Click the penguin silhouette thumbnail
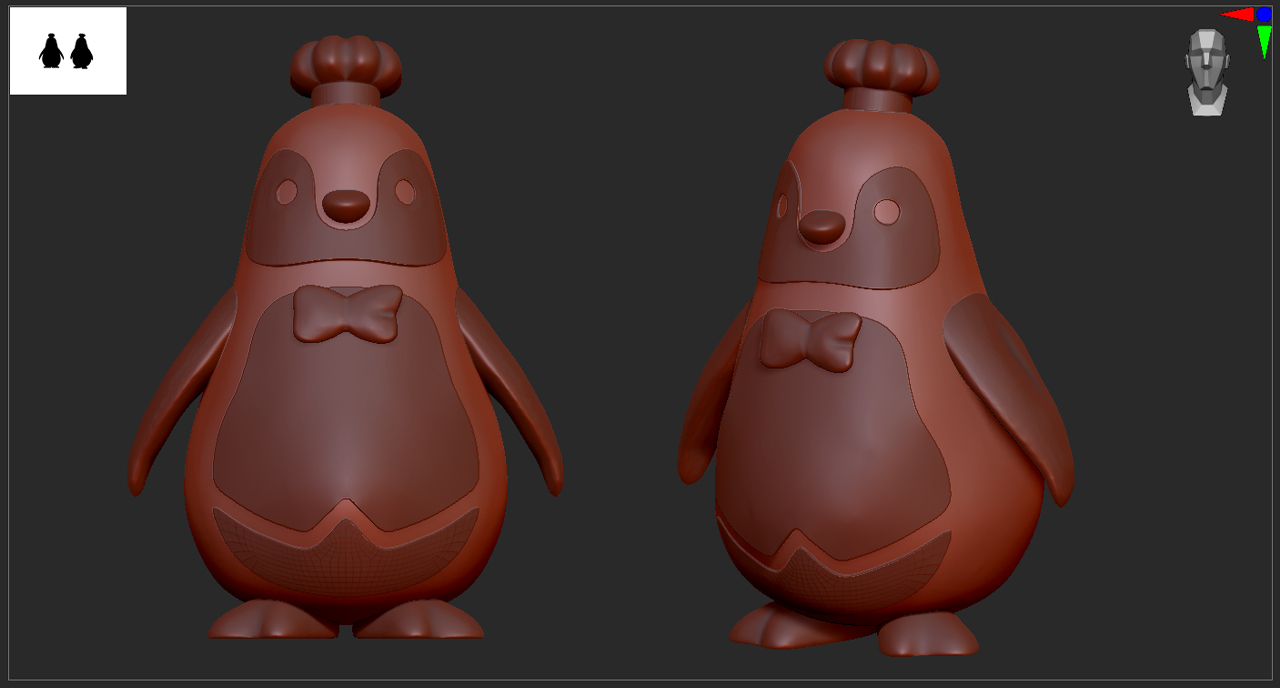The width and height of the screenshot is (1280, 688). click(68, 51)
